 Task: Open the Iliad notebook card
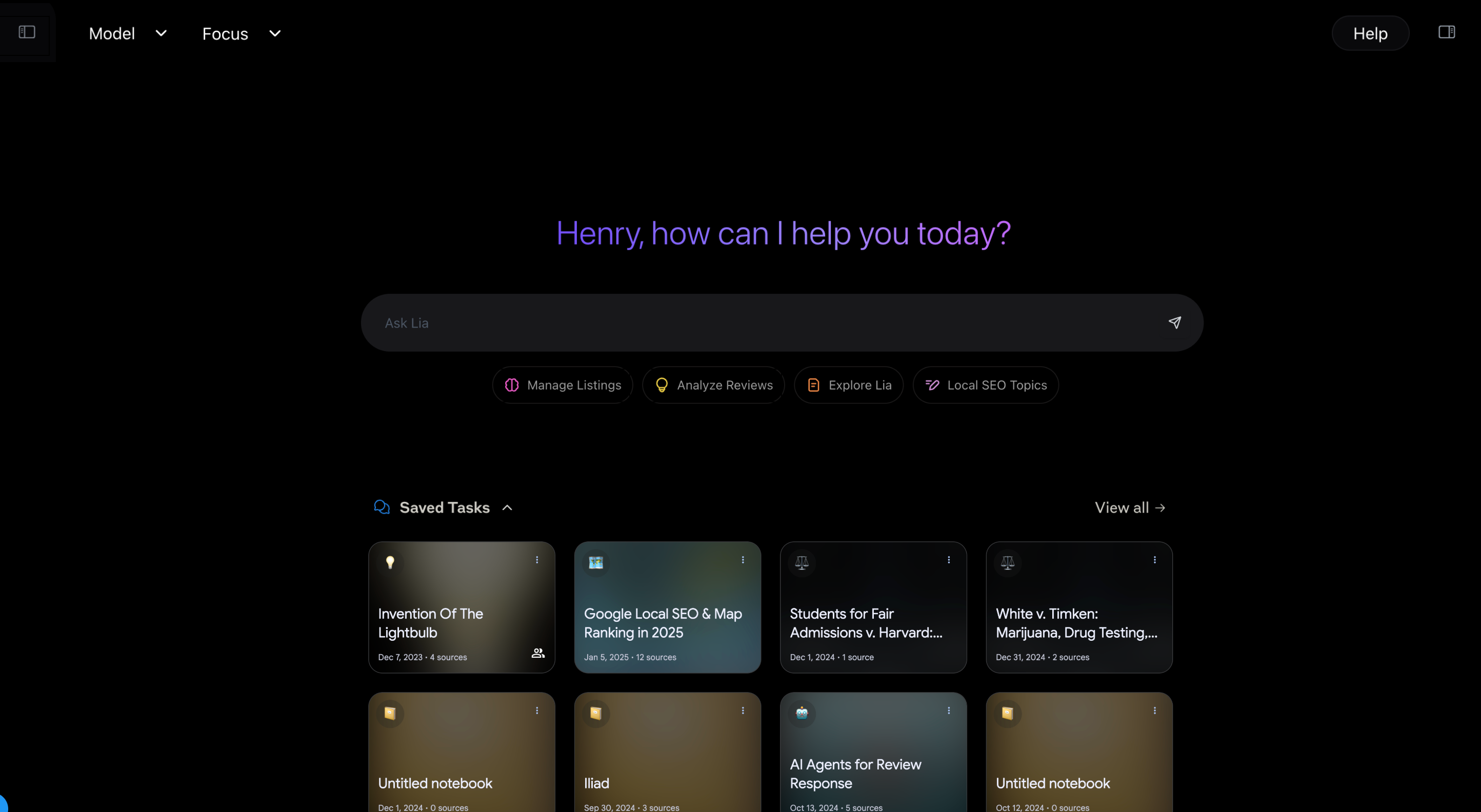tap(667, 759)
